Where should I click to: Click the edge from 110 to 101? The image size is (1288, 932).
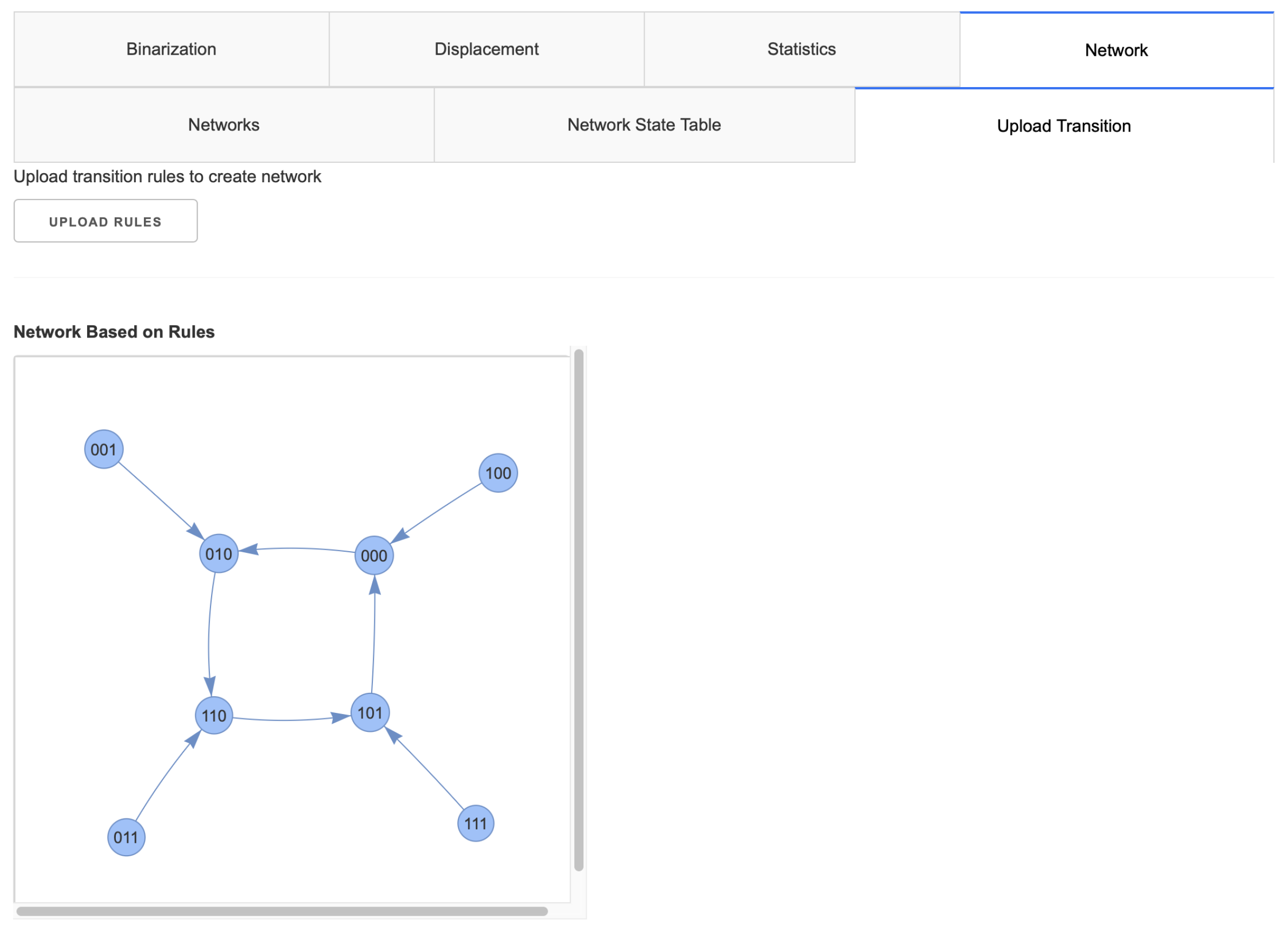click(284, 721)
